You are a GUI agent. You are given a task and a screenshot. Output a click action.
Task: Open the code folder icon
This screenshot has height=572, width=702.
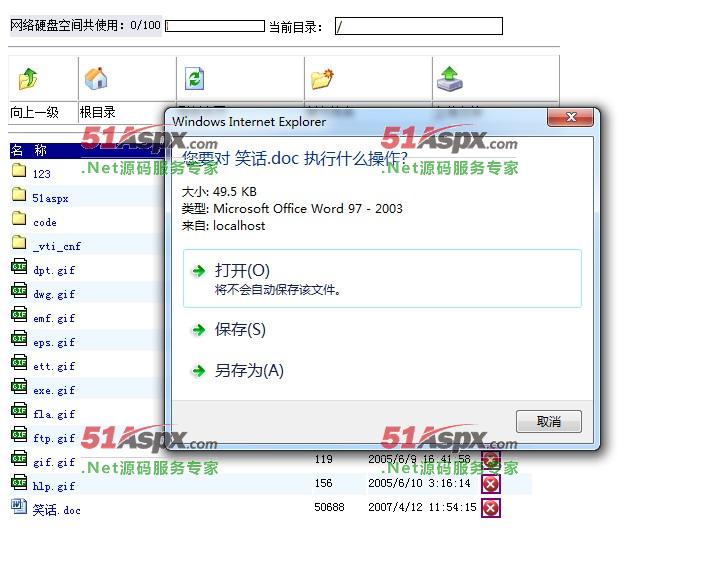click(19, 218)
